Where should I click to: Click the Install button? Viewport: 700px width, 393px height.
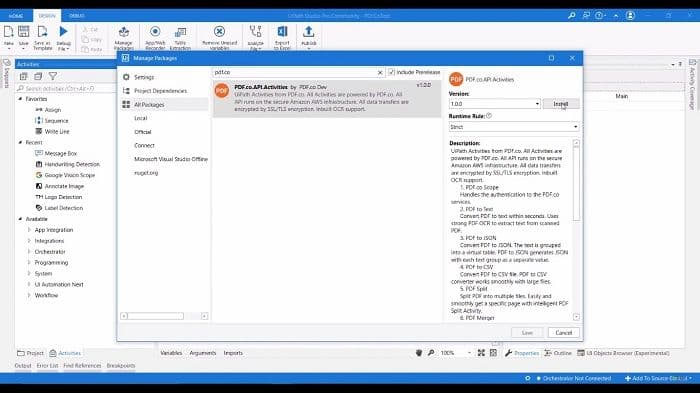pos(561,104)
